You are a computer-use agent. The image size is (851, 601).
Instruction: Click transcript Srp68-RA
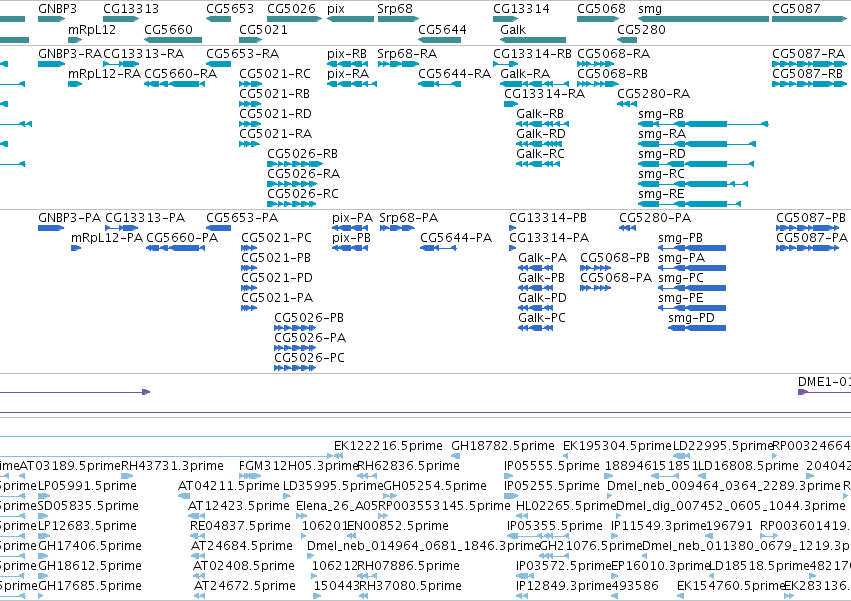pos(408,54)
